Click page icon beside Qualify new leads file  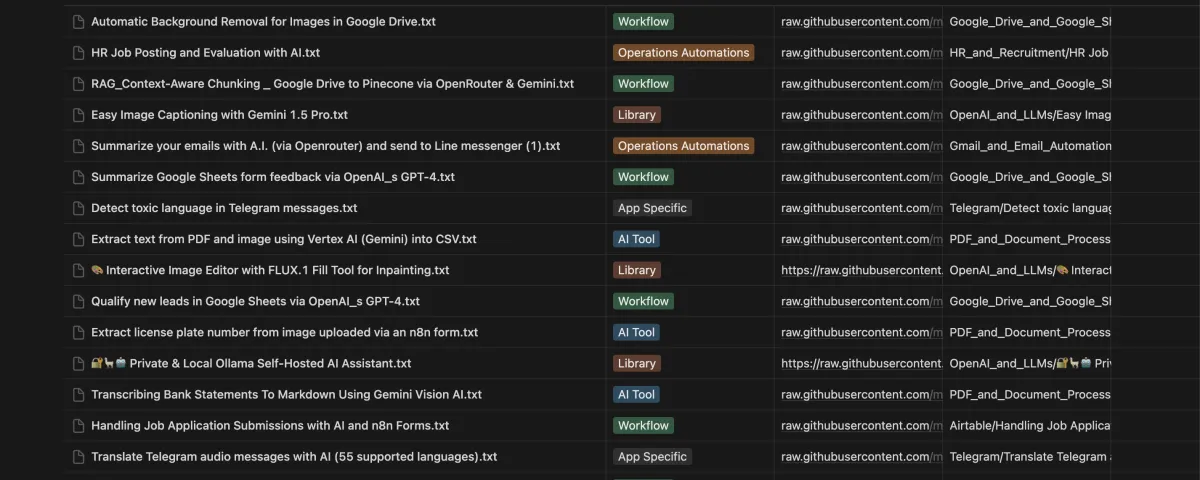[77, 301]
